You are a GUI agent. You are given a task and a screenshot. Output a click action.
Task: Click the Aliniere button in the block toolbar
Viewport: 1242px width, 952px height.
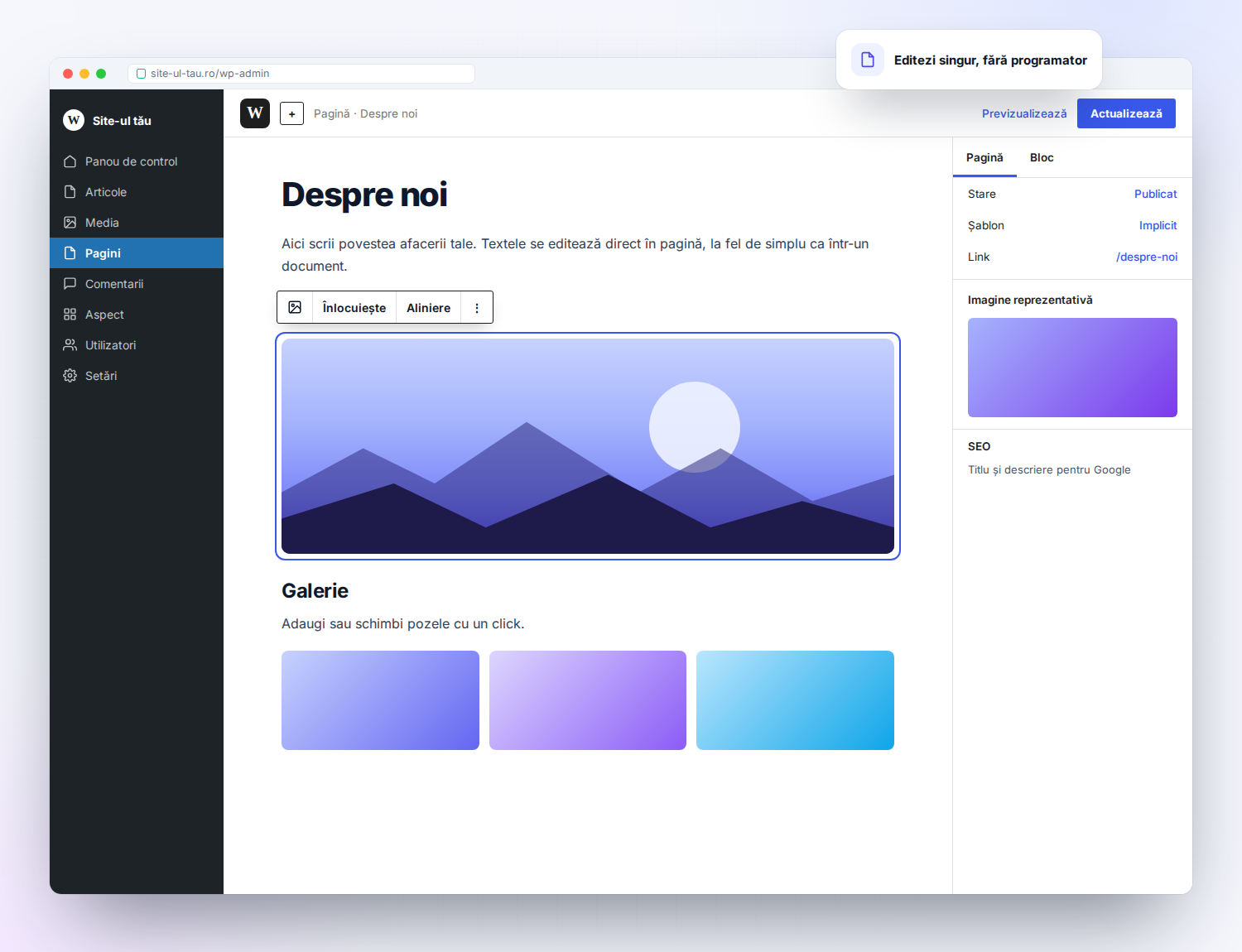tap(429, 307)
